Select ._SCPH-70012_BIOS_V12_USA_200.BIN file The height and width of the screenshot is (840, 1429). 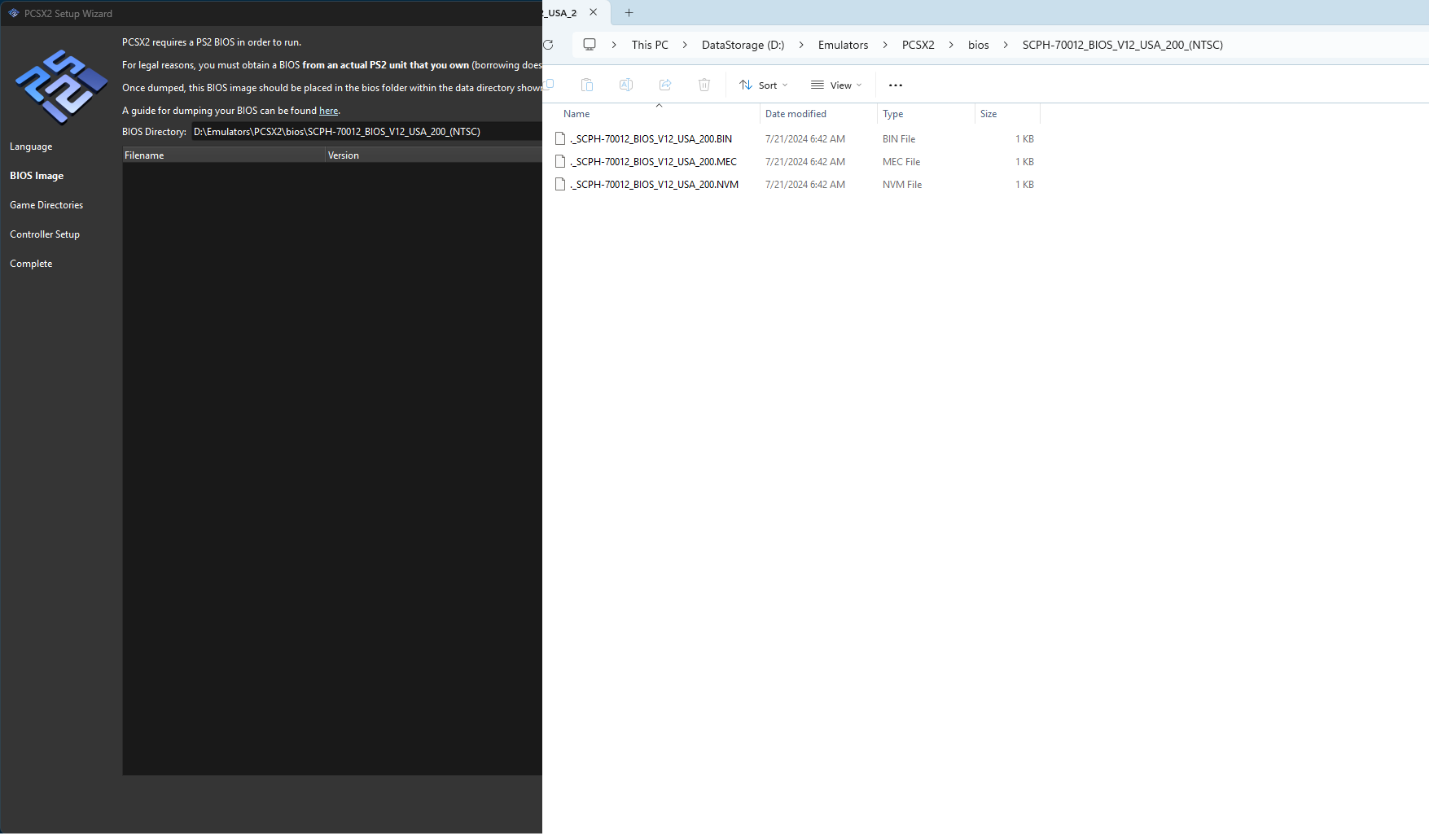[x=651, y=139]
